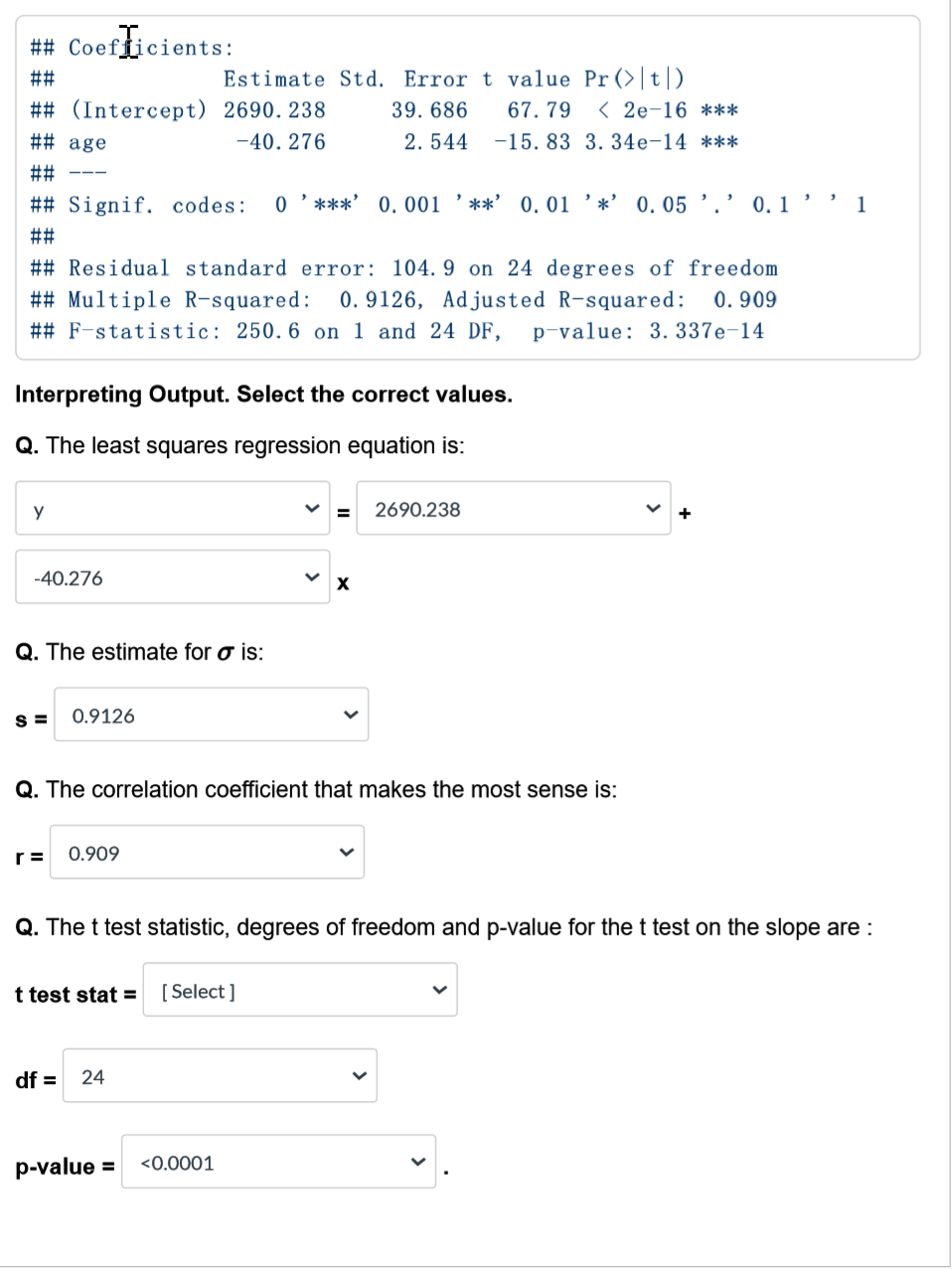Click the chevron on the 2690.238 dropdown
Viewport: 952px width, 1269px height.
tap(653, 508)
